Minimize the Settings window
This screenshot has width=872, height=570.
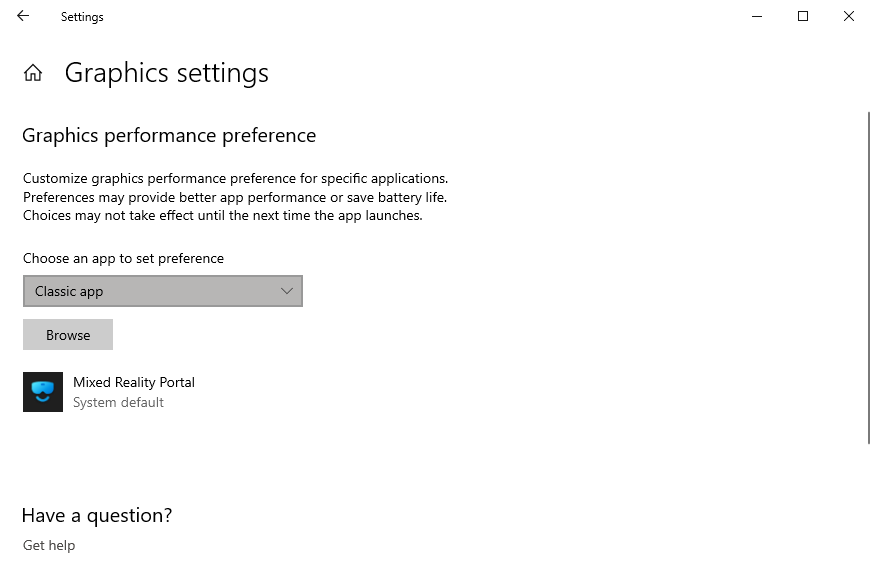(x=756, y=16)
